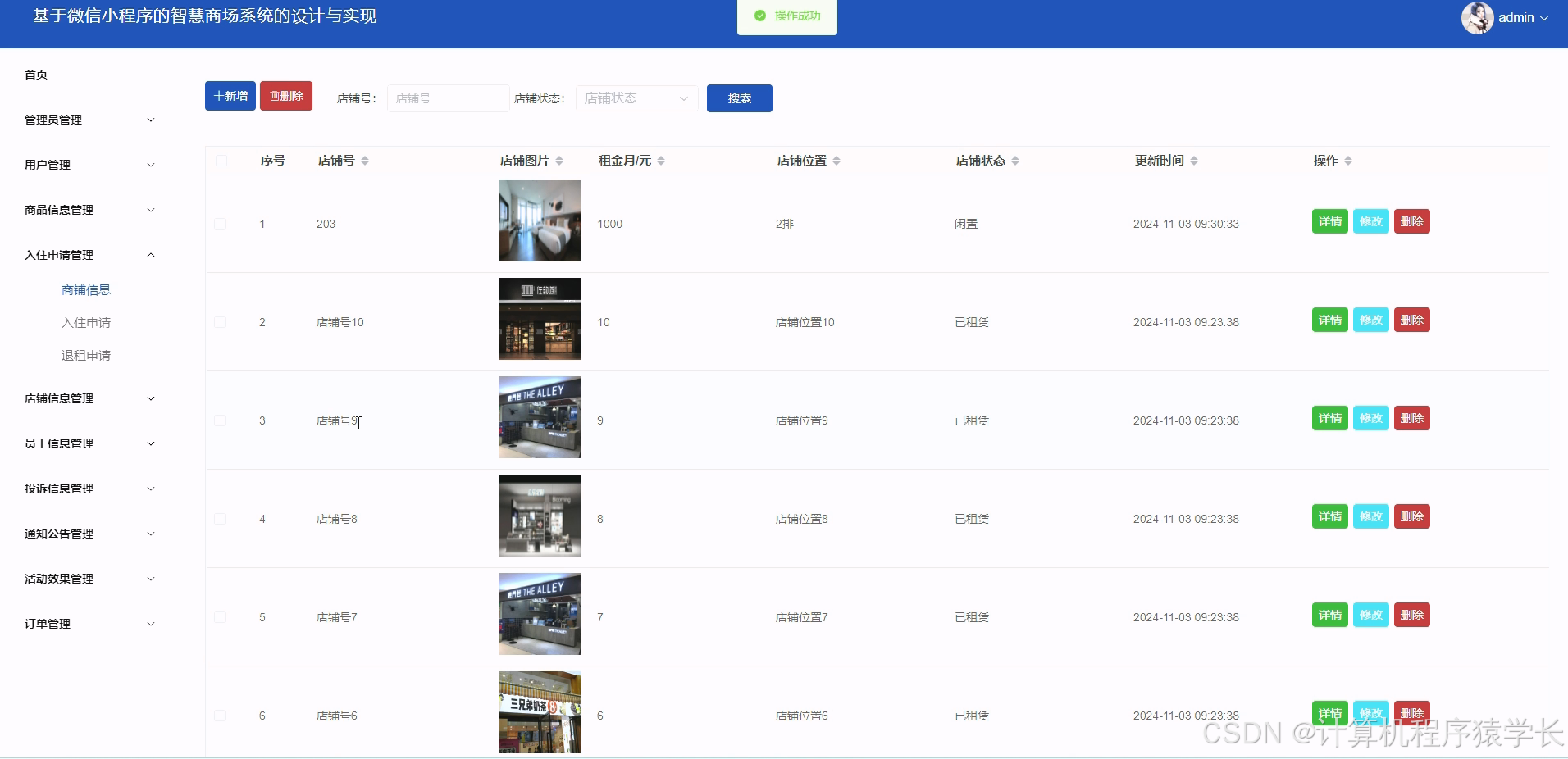Click the sort icon on 店铺状态 column
Screen dimensions: 1568x759
(1017, 161)
